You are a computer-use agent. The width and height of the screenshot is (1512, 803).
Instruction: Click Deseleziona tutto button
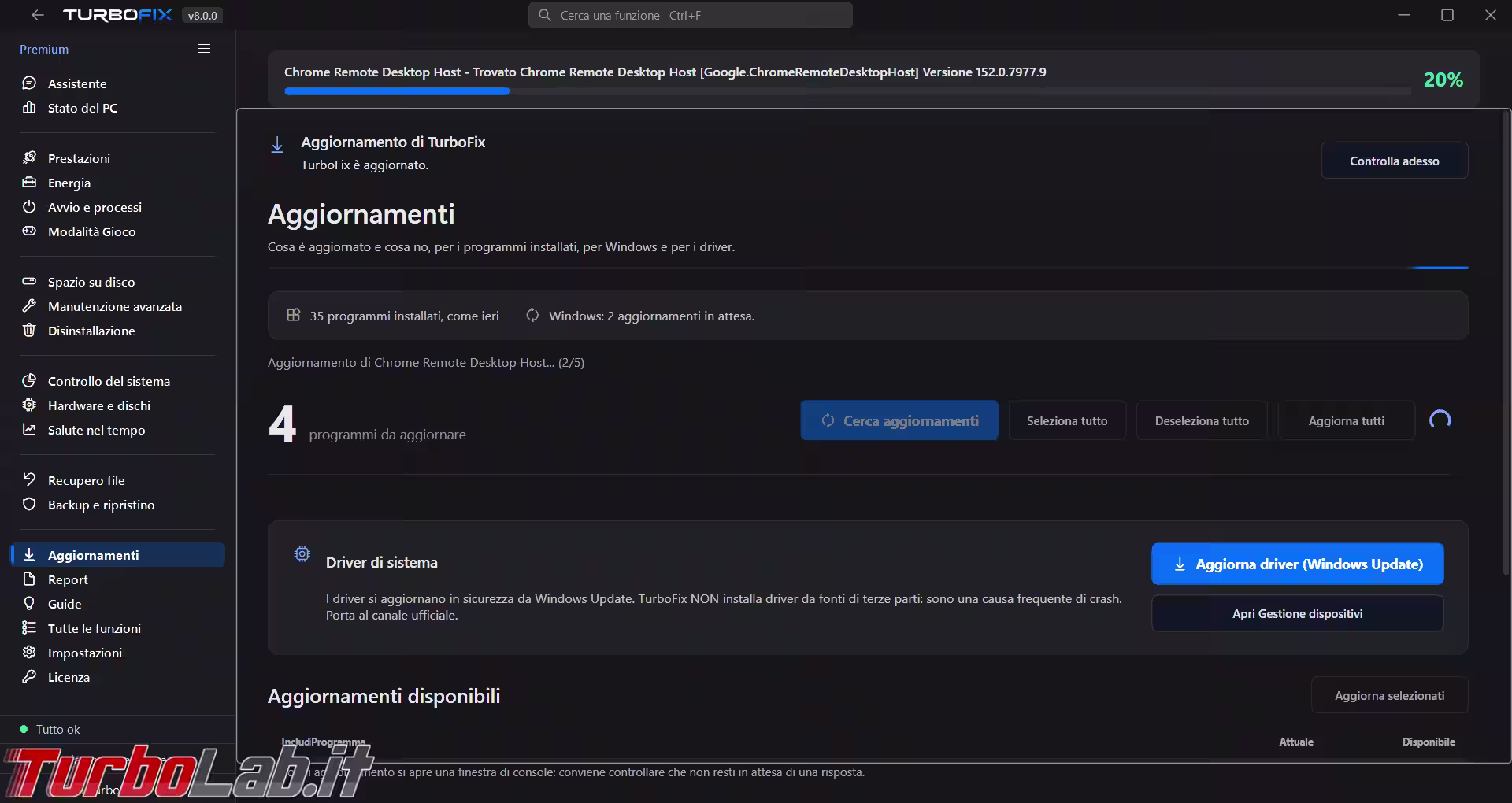[1202, 421]
